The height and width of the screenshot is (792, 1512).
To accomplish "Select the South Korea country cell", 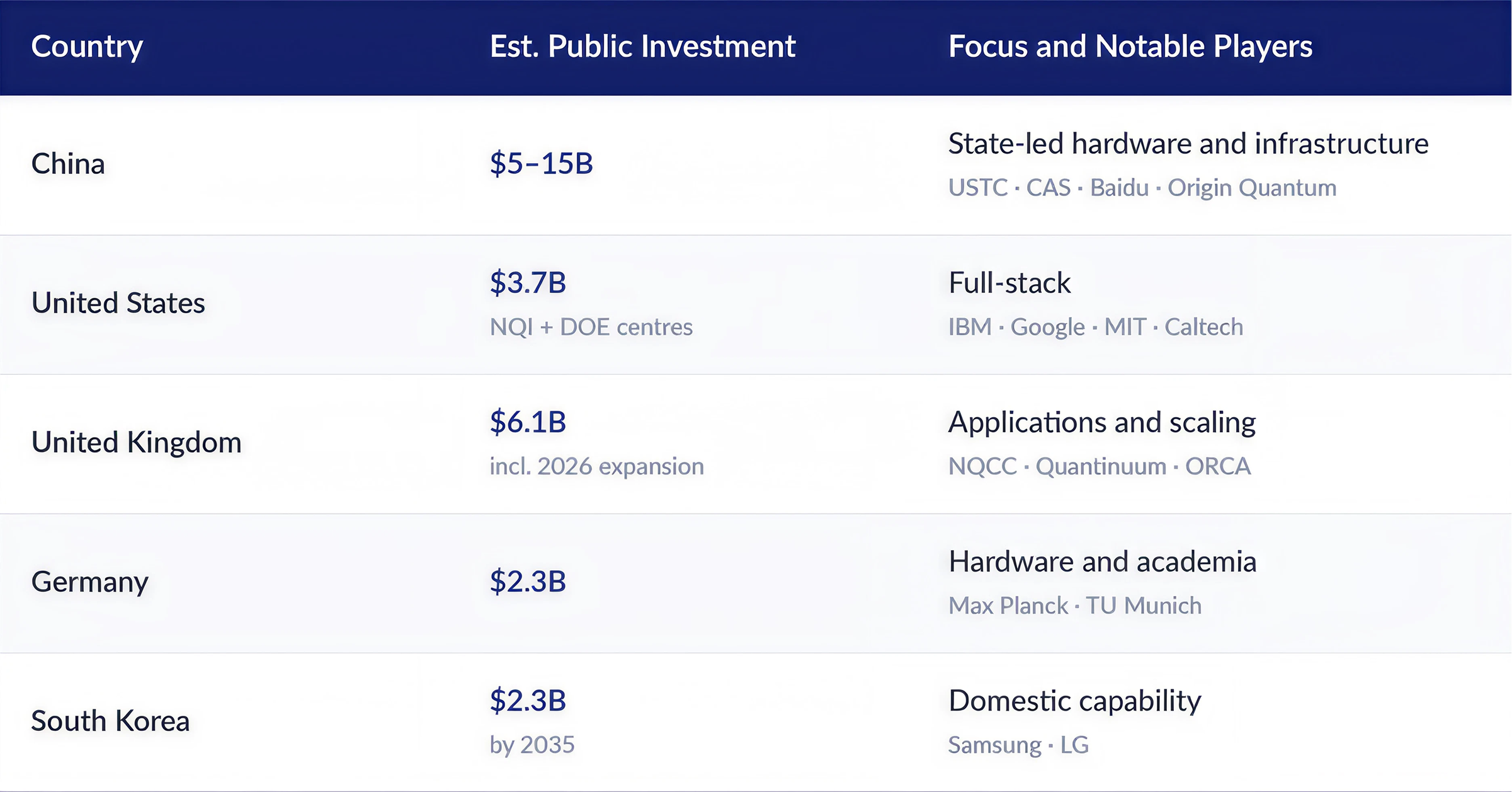I will 110,721.
